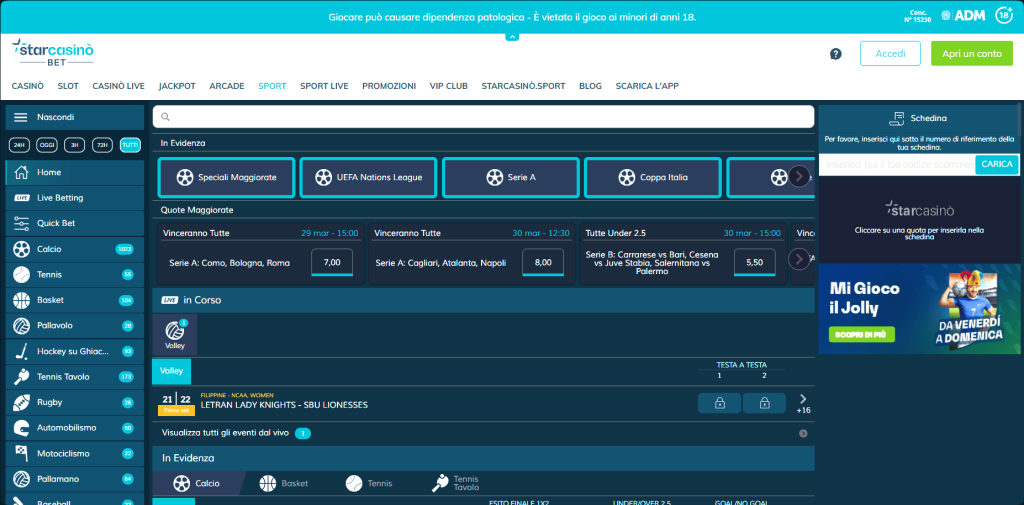Enable the 72H time filter

pos(102,145)
